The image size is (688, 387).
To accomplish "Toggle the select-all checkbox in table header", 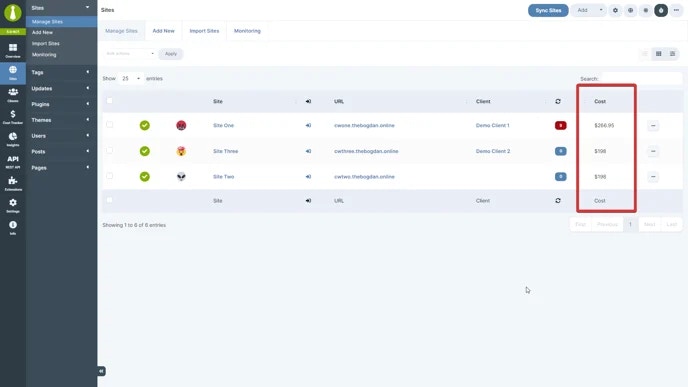I will [110, 101].
